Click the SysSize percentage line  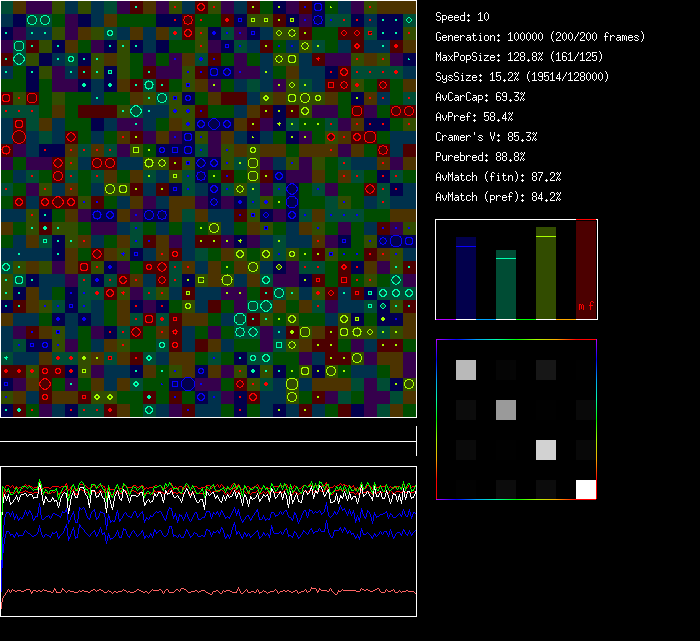coord(522,77)
